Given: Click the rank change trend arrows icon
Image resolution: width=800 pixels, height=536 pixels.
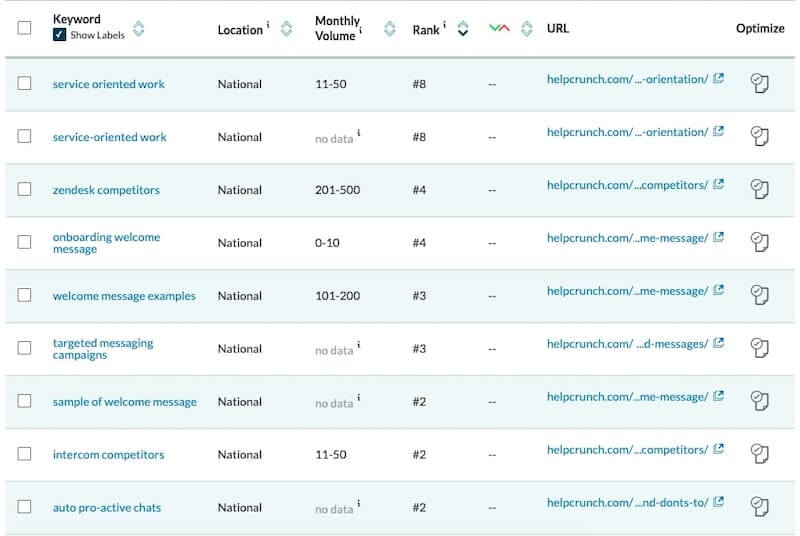Looking at the screenshot, I should tap(499, 28).
